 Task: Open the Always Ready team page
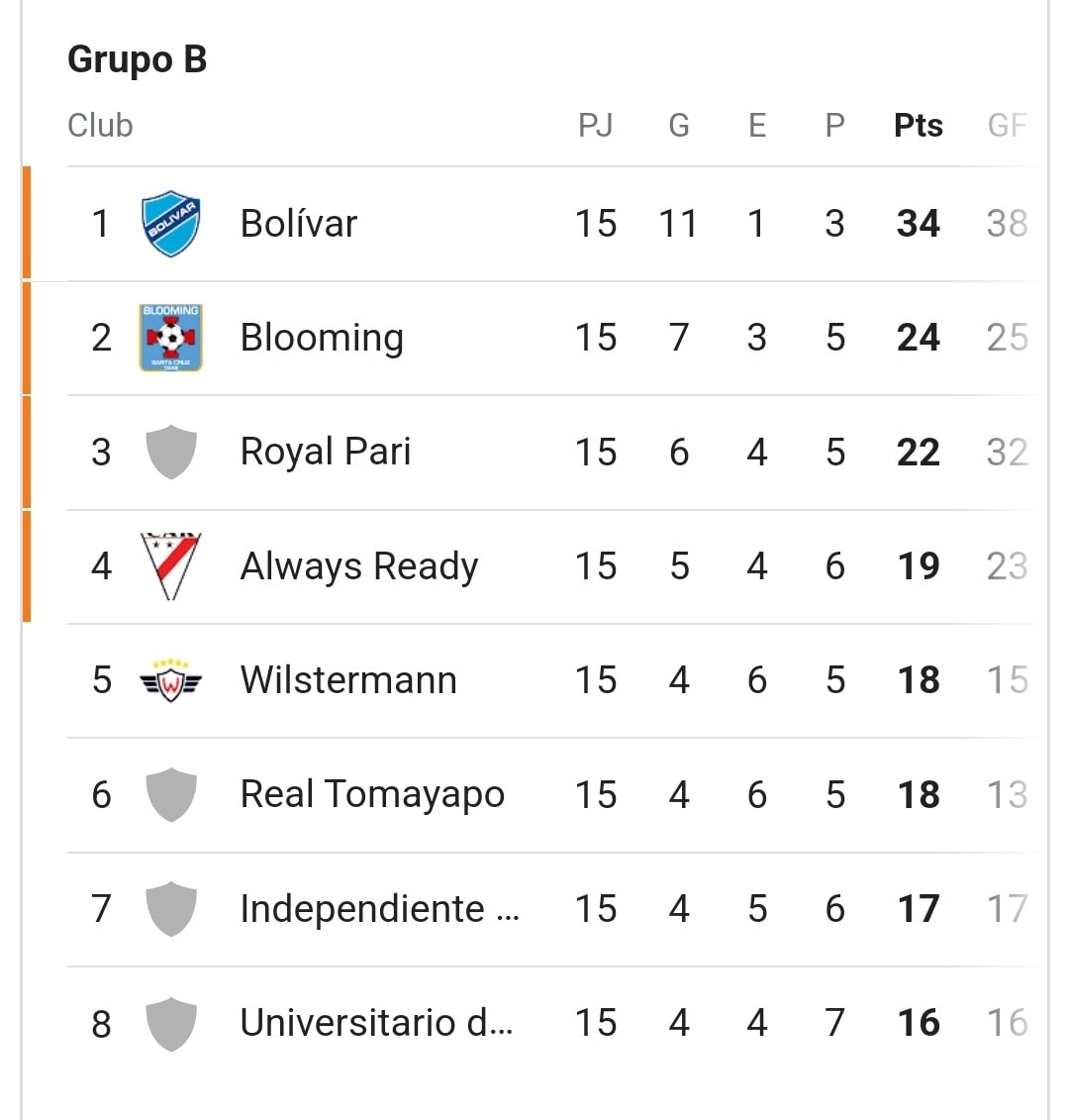point(359,567)
